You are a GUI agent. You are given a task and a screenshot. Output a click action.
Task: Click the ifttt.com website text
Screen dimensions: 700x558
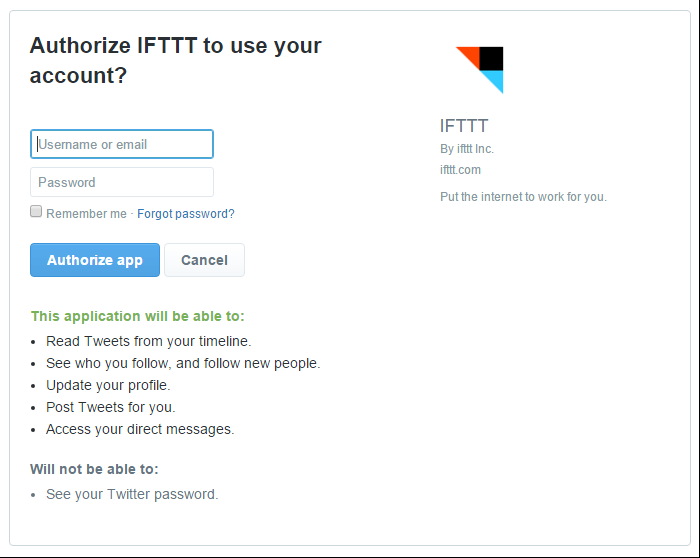(460, 170)
